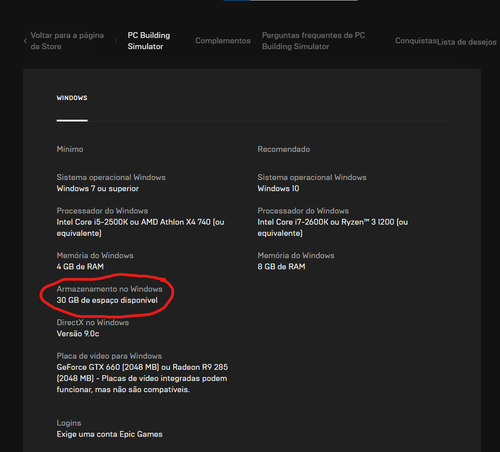500x452 pixels.
Task: Click 'DirectX no Windows' label
Action: click(x=93, y=322)
